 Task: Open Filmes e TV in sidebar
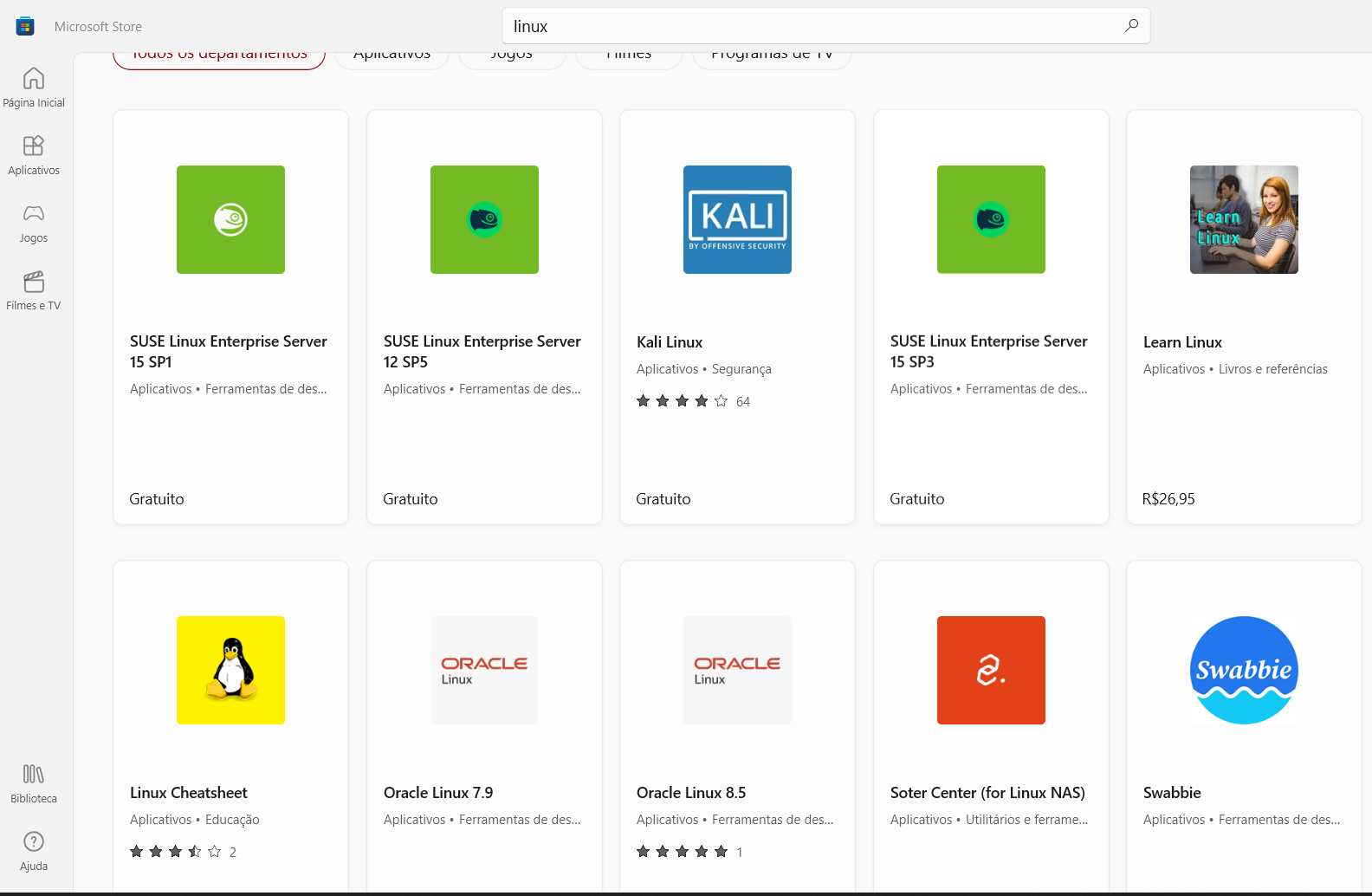point(34,290)
